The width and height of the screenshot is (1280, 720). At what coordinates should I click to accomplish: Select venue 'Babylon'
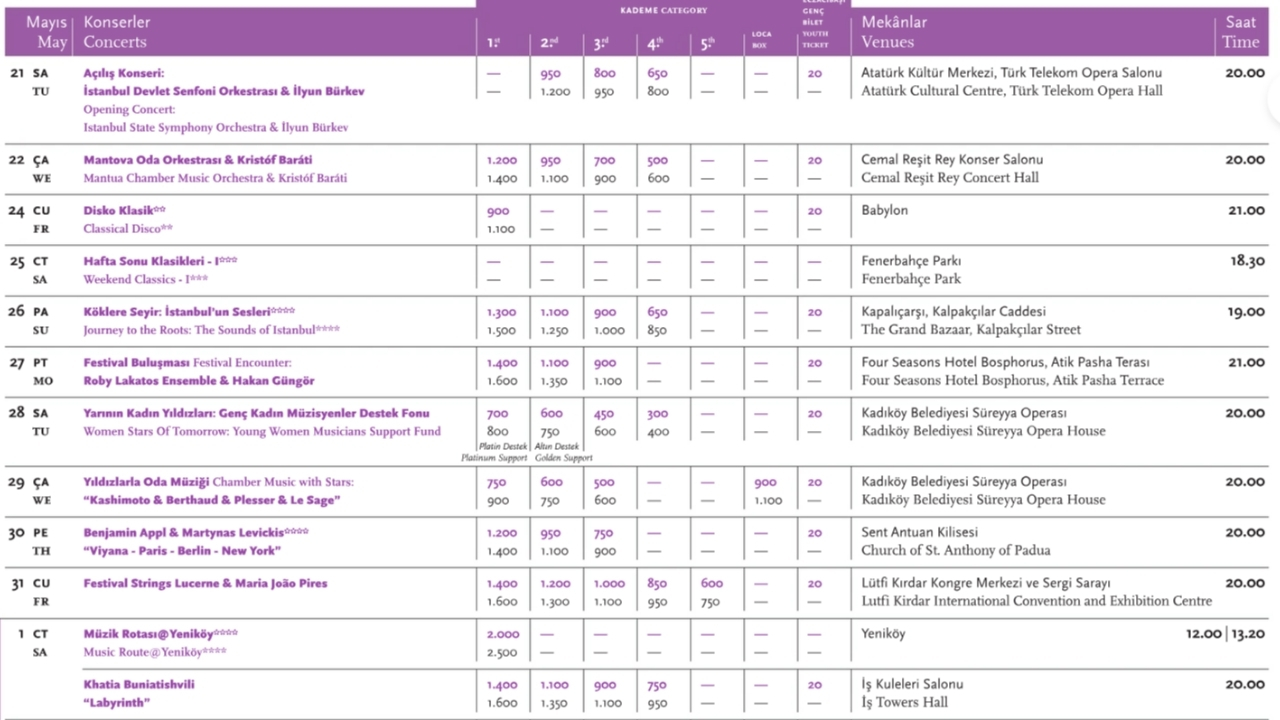pos(884,211)
